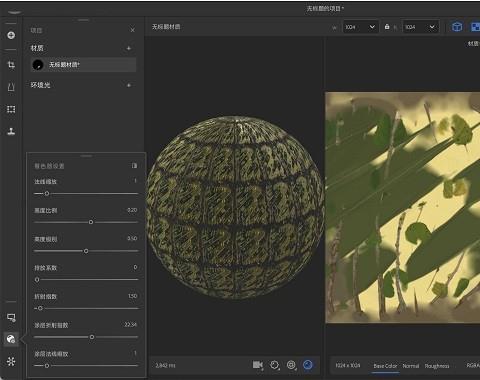Click the 22.34 value field
This screenshot has height=380, width=480.
pyautogui.click(x=131, y=324)
